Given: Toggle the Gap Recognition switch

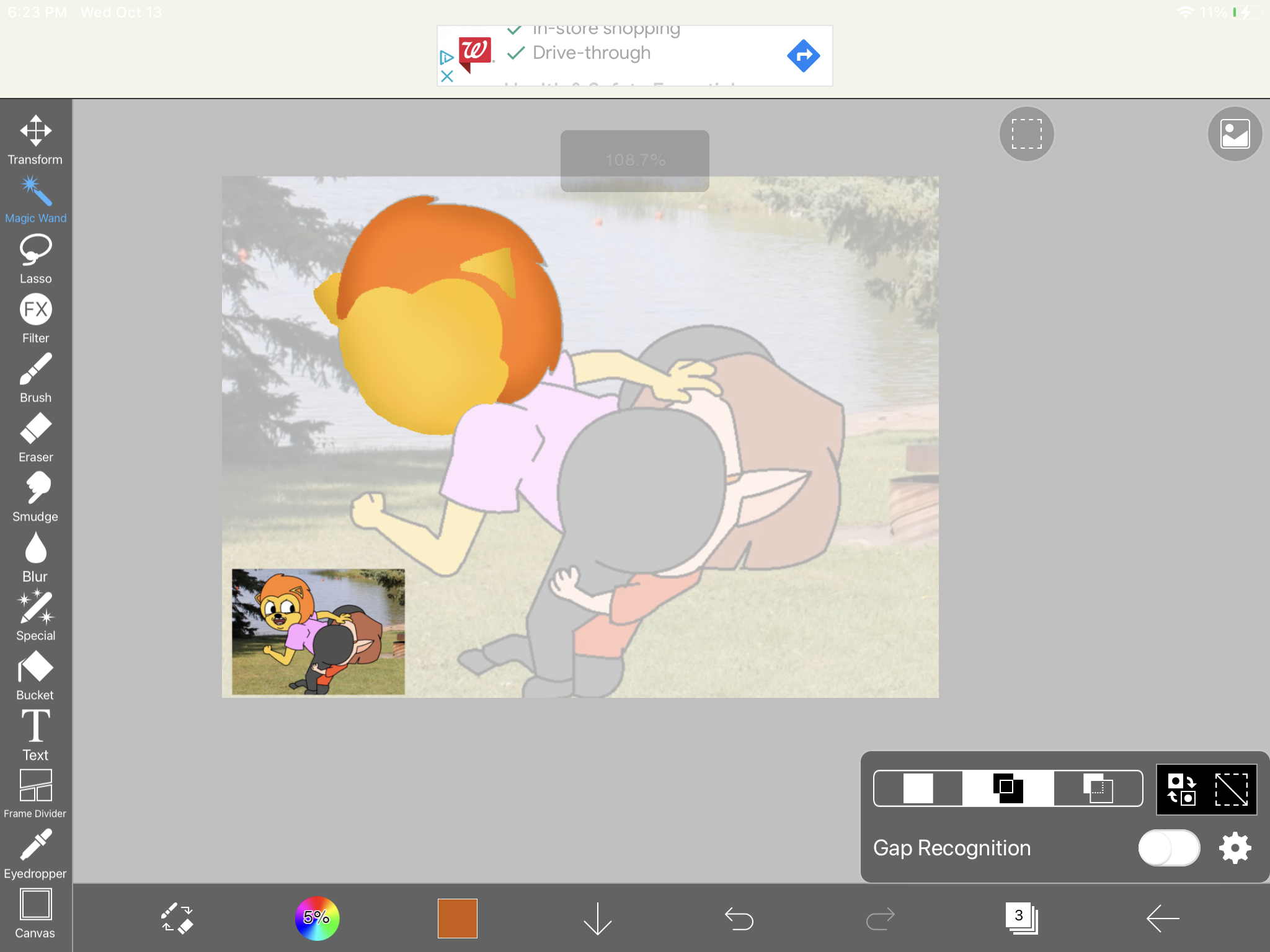Looking at the screenshot, I should click(1168, 848).
